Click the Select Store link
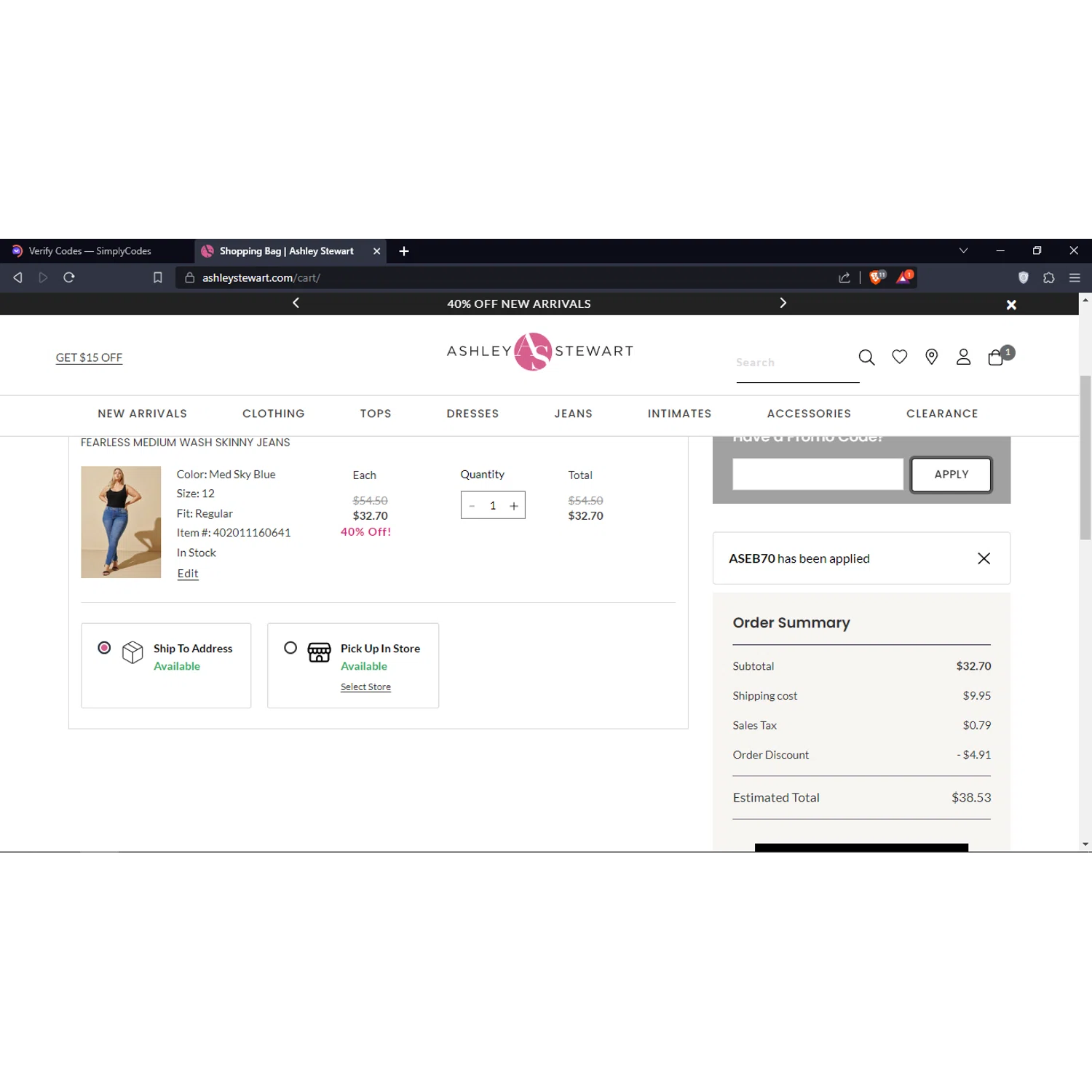1092x1092 pixels. 365,687
